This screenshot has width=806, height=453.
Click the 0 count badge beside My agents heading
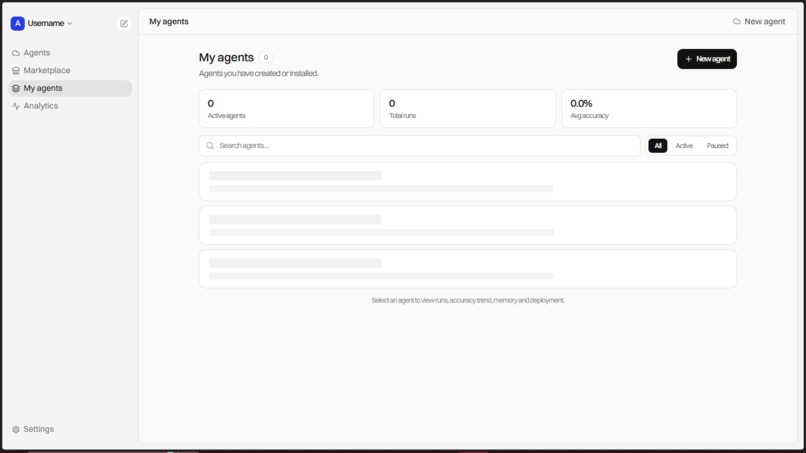pyautogui.click(x=266, y=58)
